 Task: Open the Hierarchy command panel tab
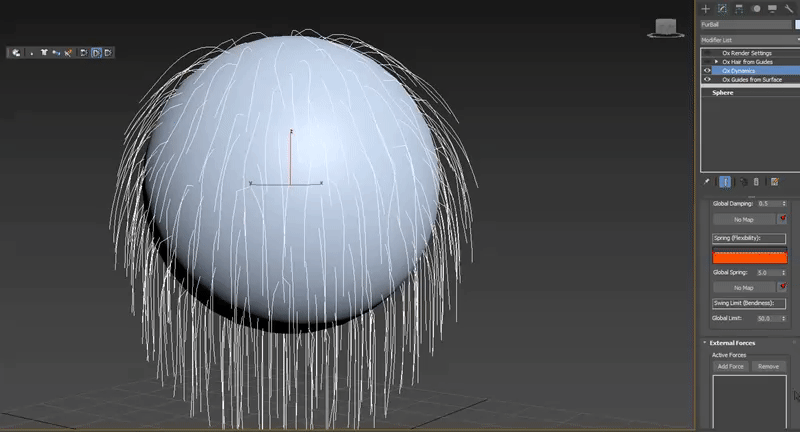(x=738, y=8)
